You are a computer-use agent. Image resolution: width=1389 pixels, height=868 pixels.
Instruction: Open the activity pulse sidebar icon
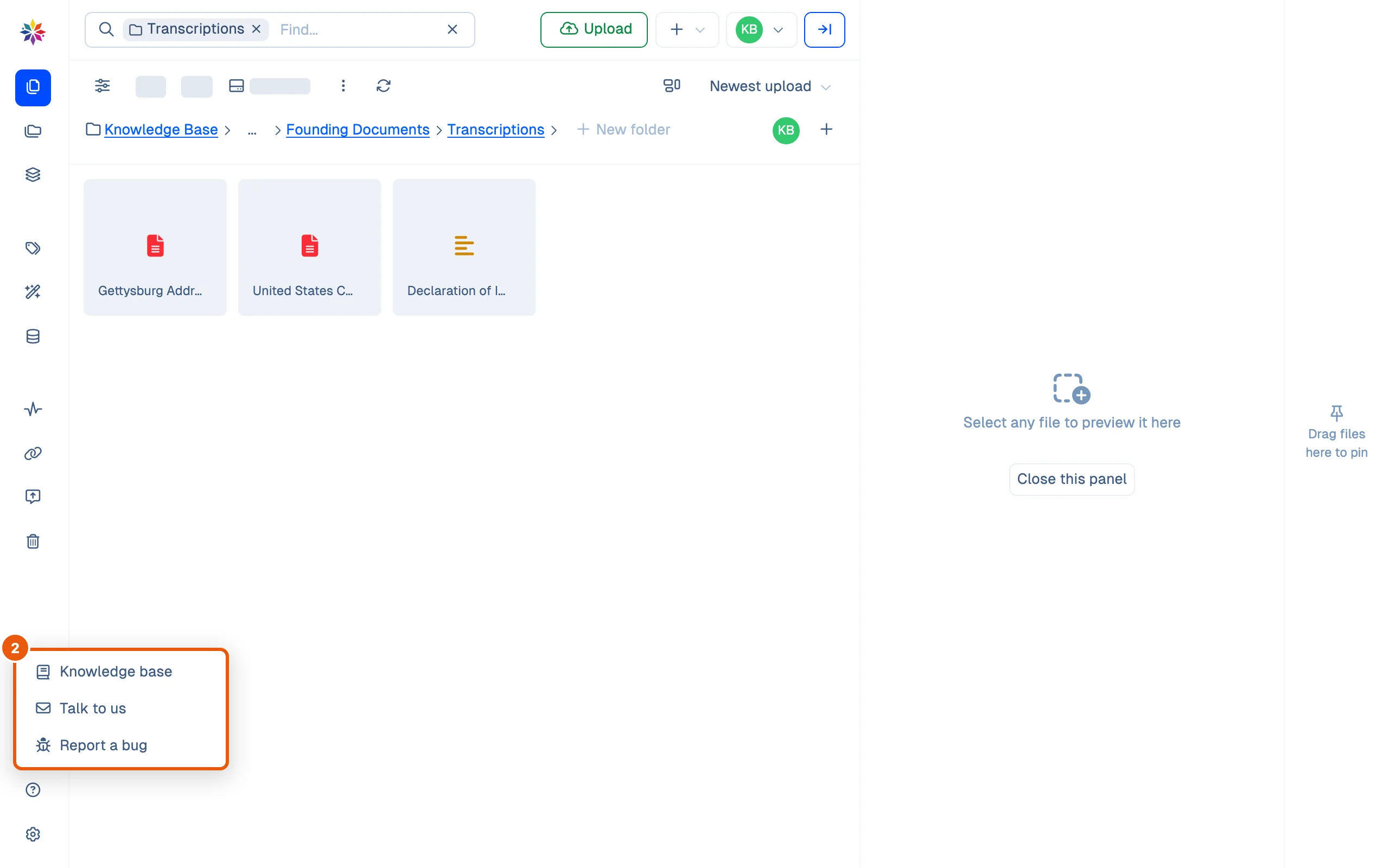click(33, 409)
